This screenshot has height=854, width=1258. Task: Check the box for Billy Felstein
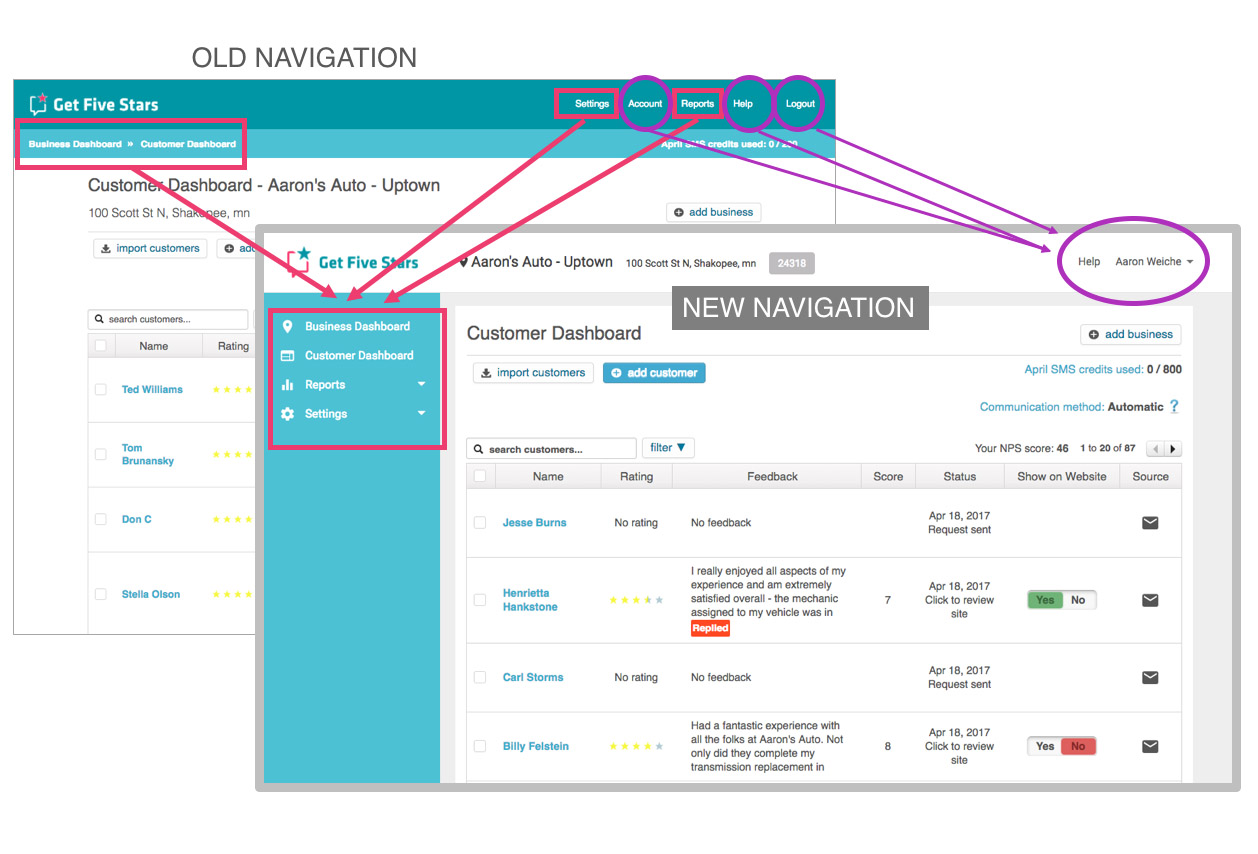click(x=480, y=746)
